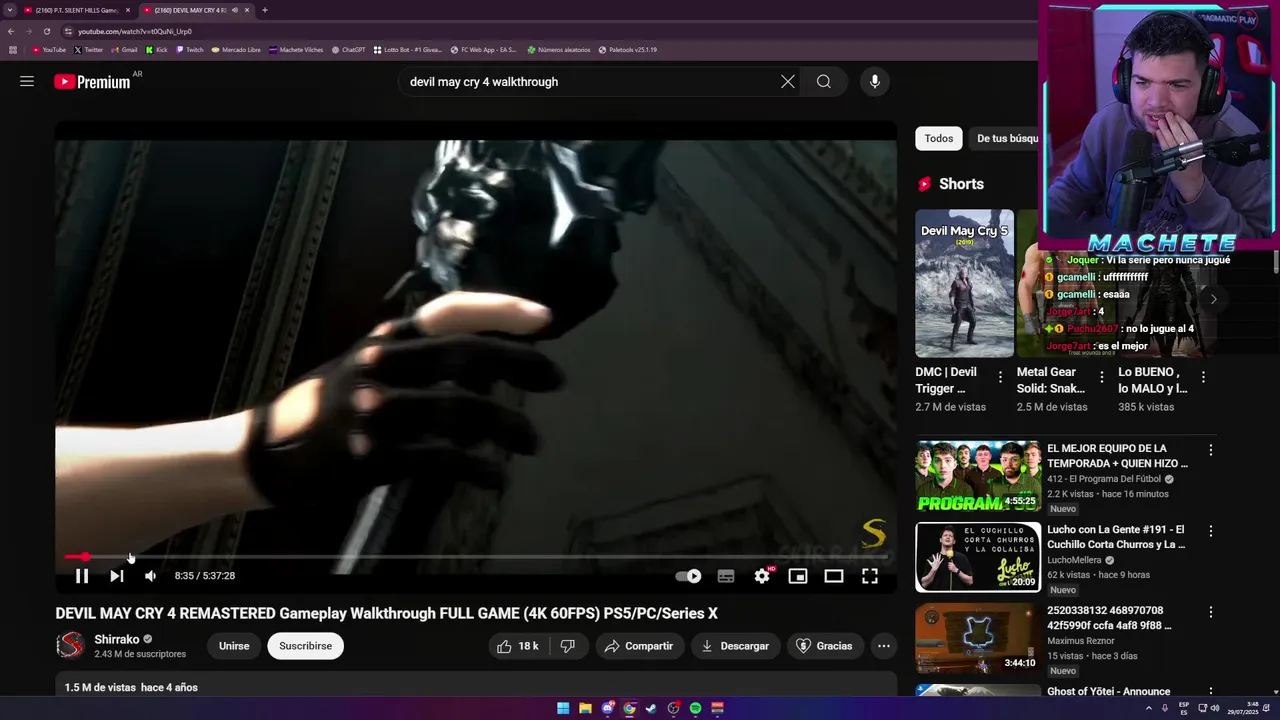The width and height of the screenshot is (1280, 720).
Task: Open player settings gear
Action: [762, 576]
